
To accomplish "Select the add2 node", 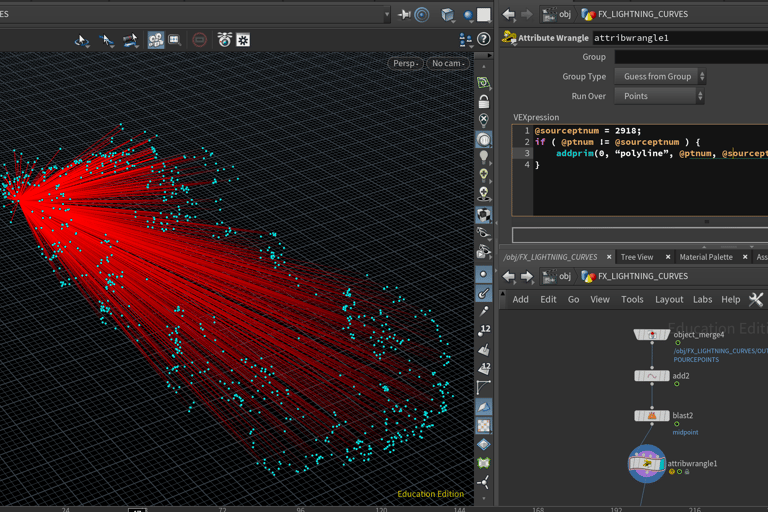I will point(651,376).
